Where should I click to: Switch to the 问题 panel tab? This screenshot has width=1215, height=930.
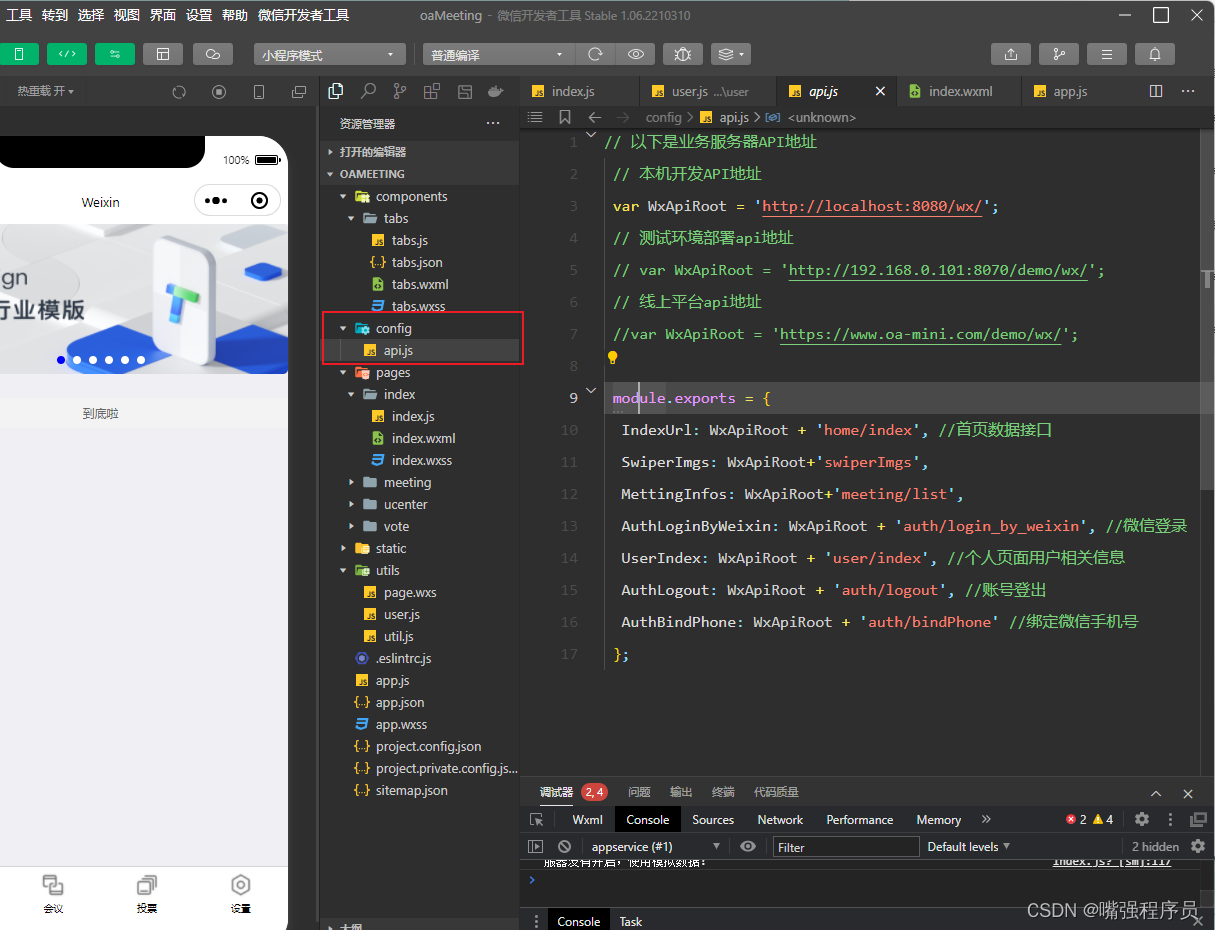click(639, 792)
